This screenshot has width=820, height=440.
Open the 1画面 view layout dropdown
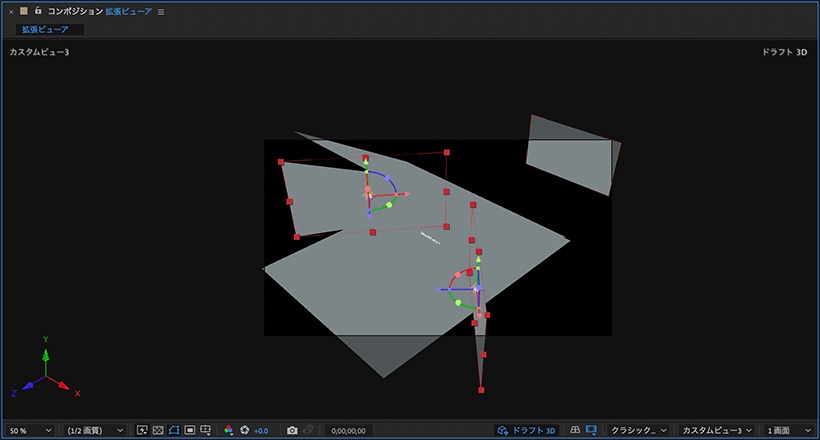[x=788, y=431]
